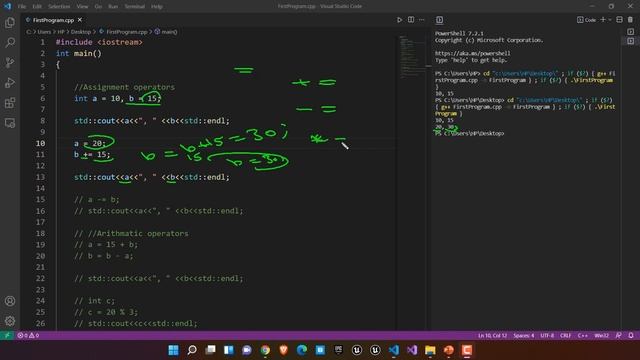Click Ln 10, Col 12 in status bar
This screenshot has width=640, height=360.
(x=492, y=336)
